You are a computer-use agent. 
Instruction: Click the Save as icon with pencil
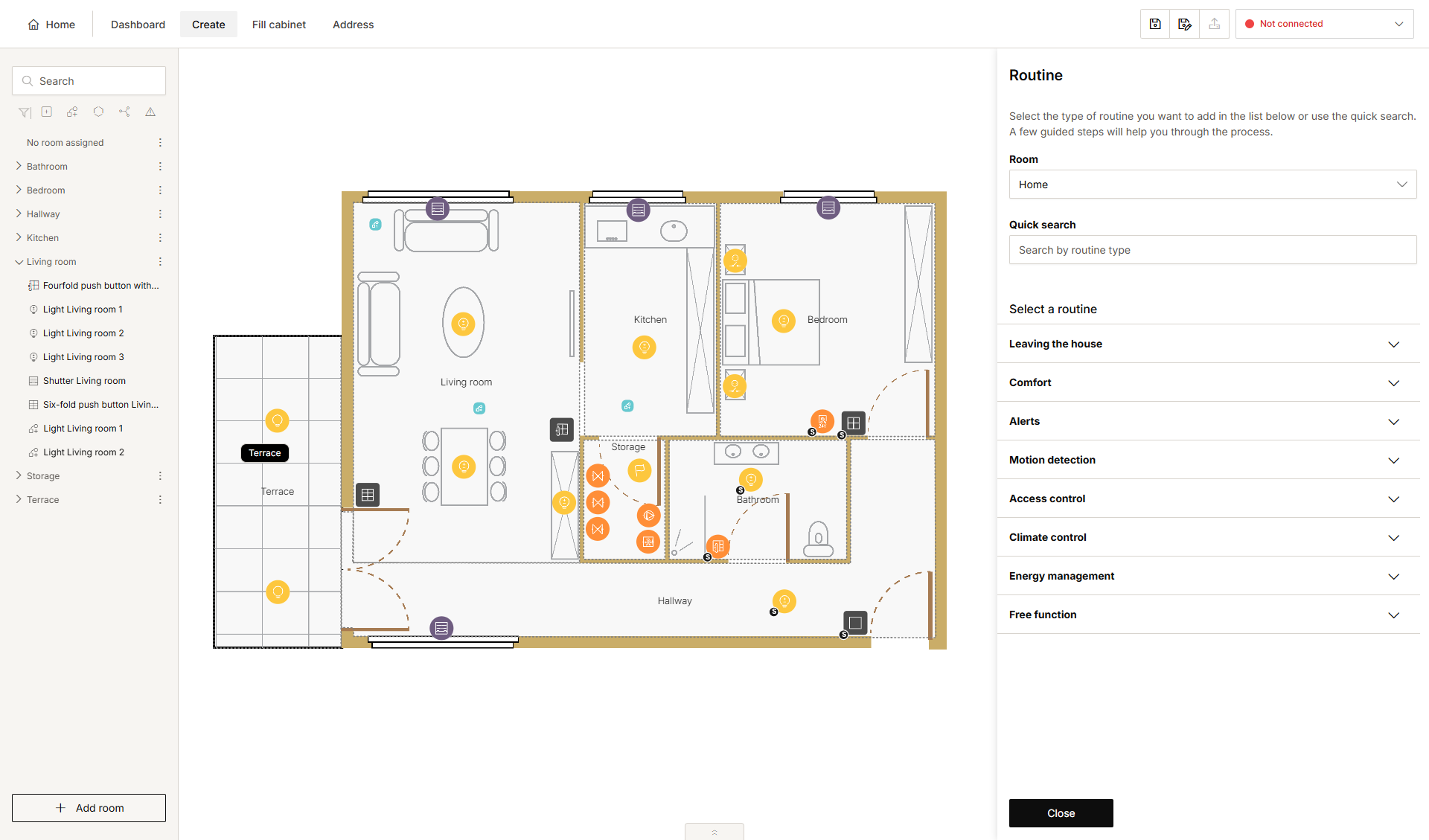pos(1185,24)
